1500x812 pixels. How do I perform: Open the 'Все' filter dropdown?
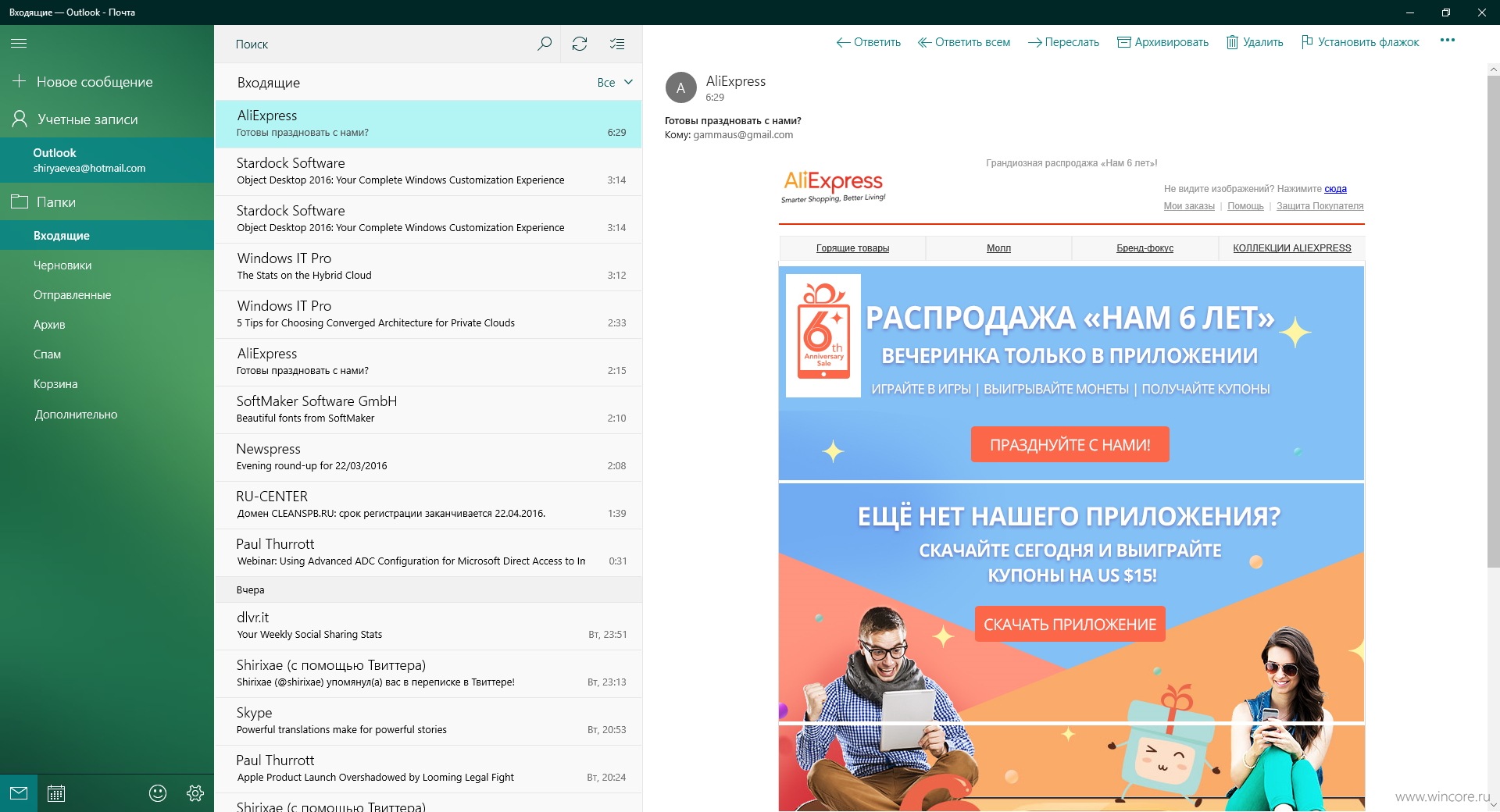[615, 82]
